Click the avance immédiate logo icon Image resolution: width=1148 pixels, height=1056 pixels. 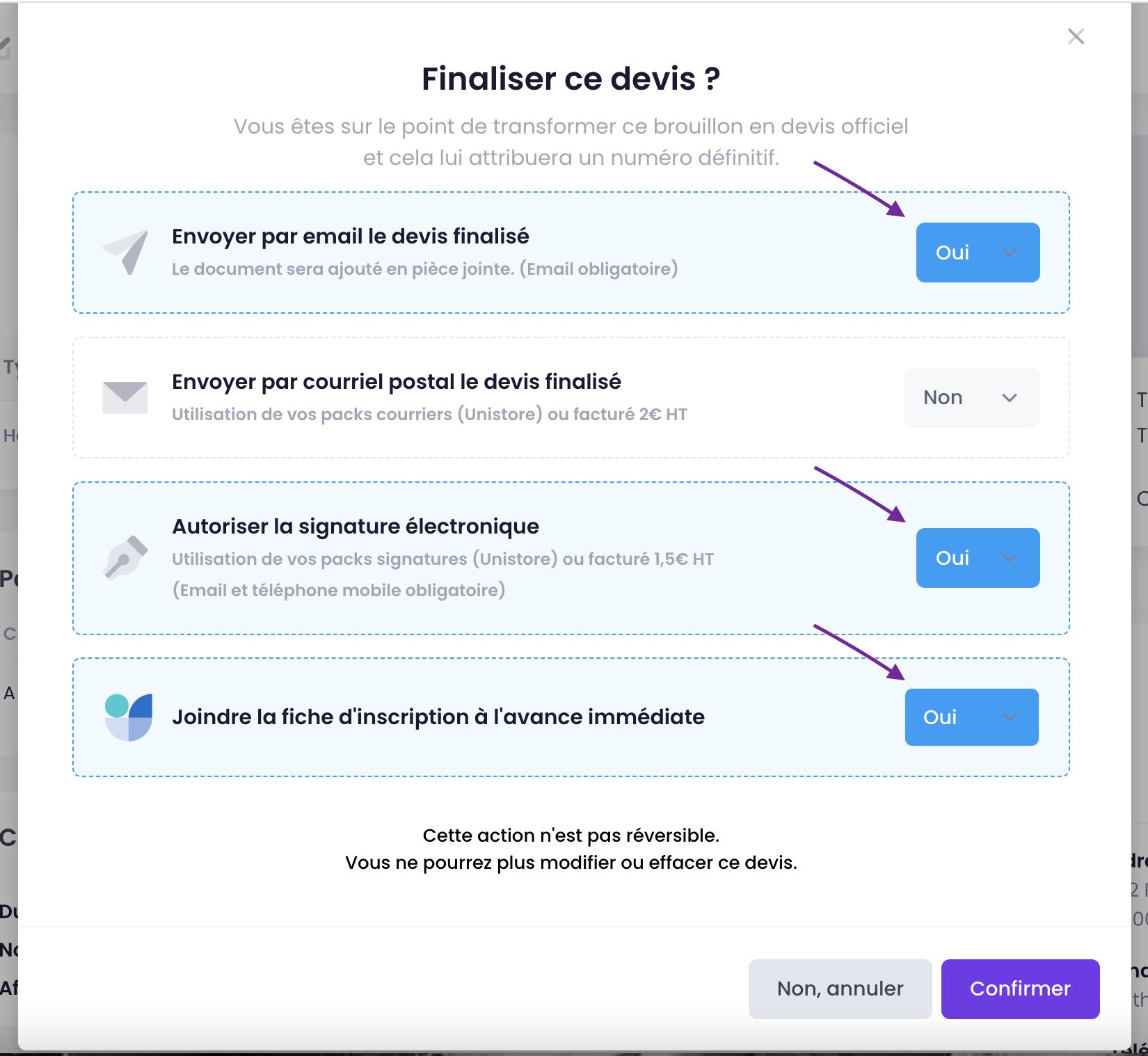click(x=128, y=717)
